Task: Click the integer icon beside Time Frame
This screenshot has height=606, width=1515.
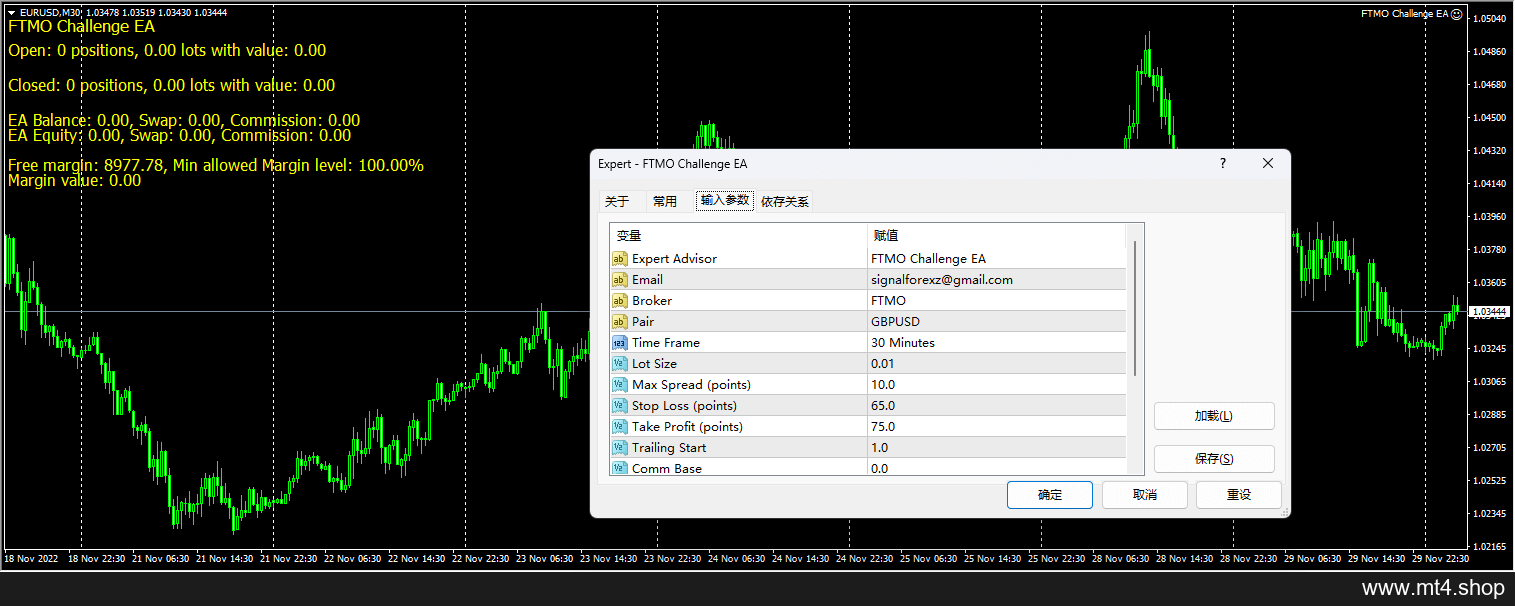Action: [620, 343]
